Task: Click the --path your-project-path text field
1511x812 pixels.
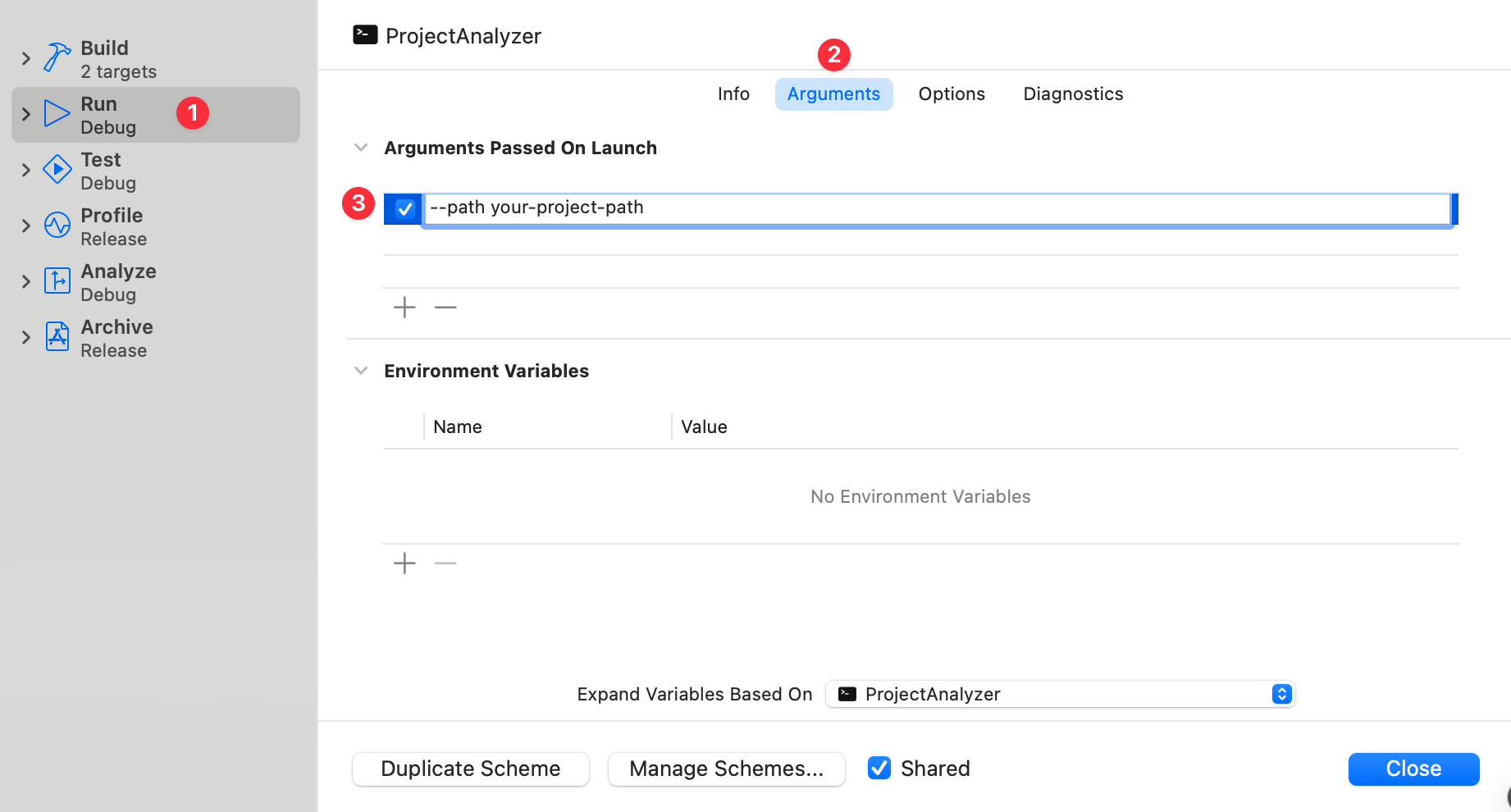Action: point(935,208)
